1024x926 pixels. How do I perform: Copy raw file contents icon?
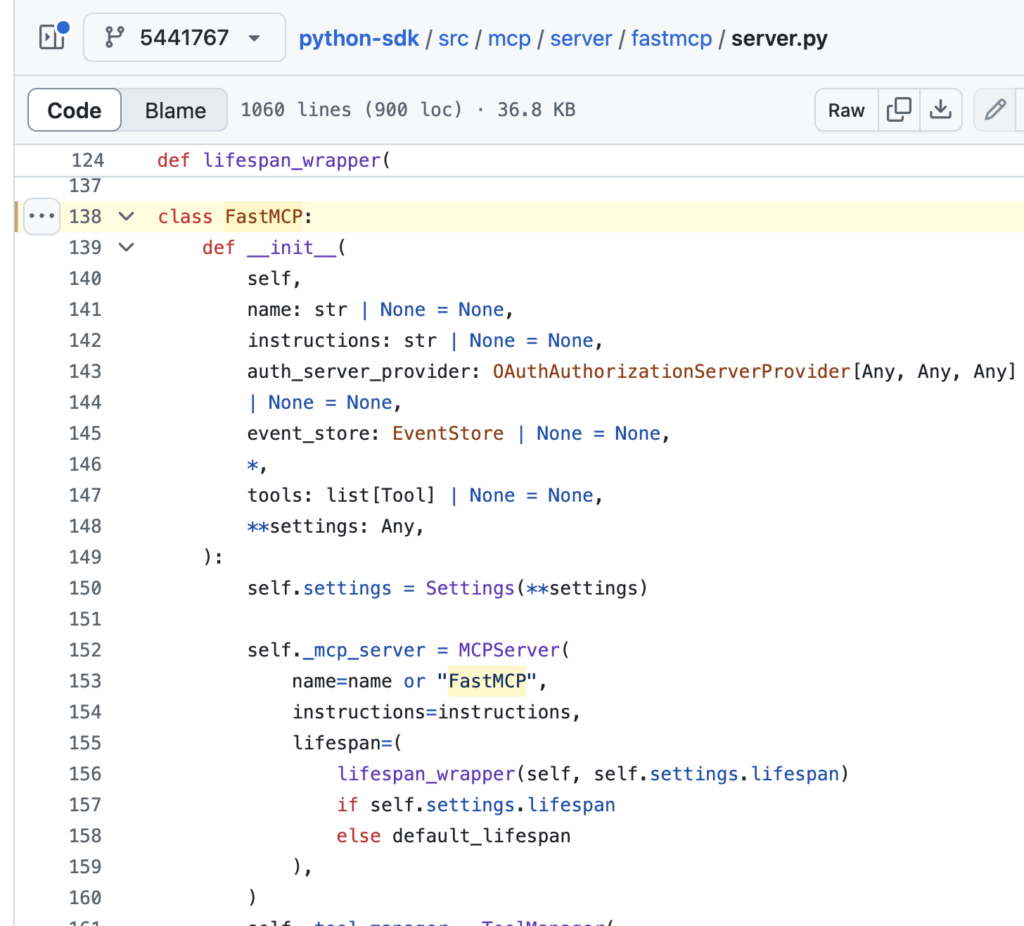[x=899, y=110]
